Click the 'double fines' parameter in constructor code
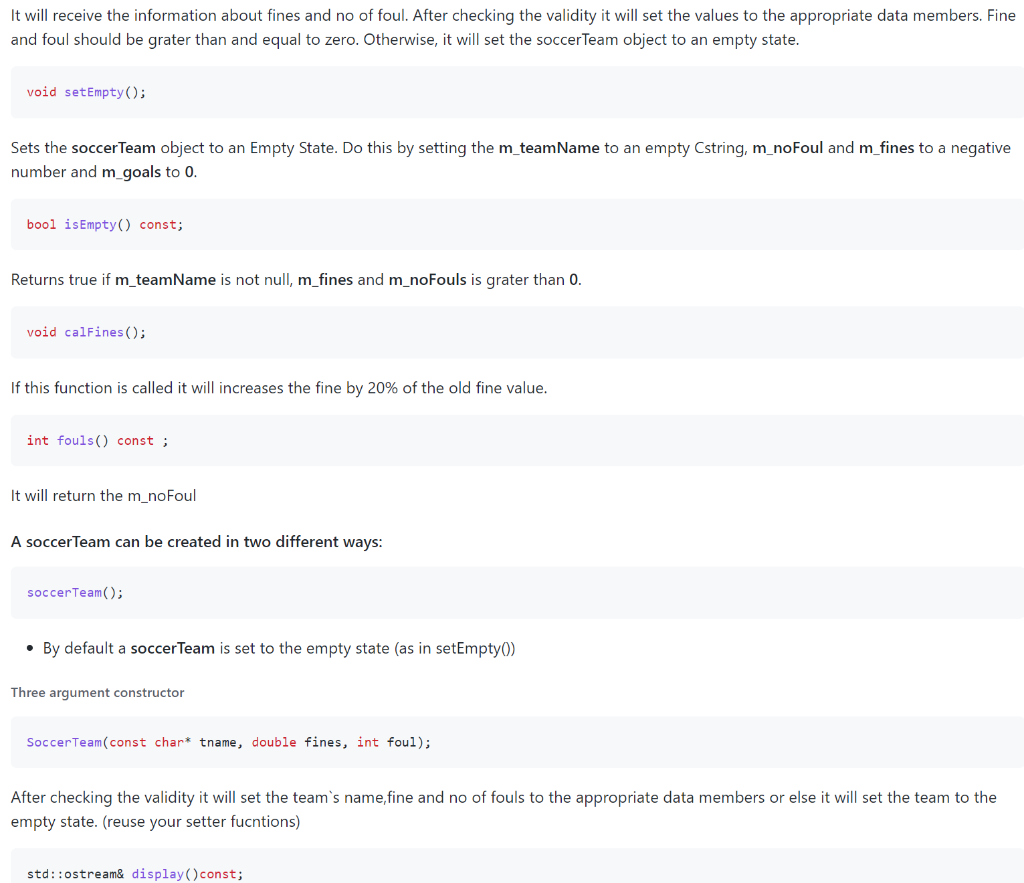 tap(296, 743)
